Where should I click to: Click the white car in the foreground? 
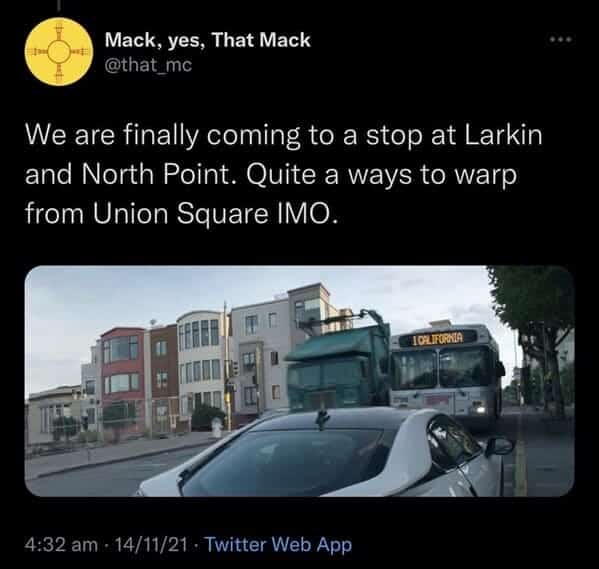point(323,453)
